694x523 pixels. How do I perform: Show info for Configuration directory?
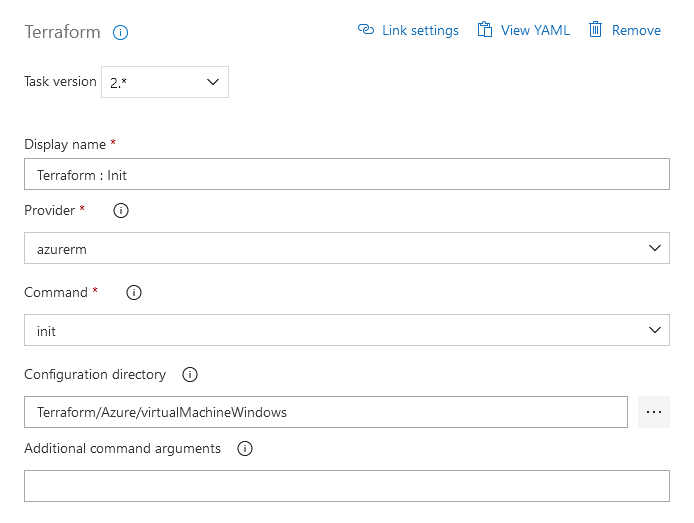[x=190, y=375]
